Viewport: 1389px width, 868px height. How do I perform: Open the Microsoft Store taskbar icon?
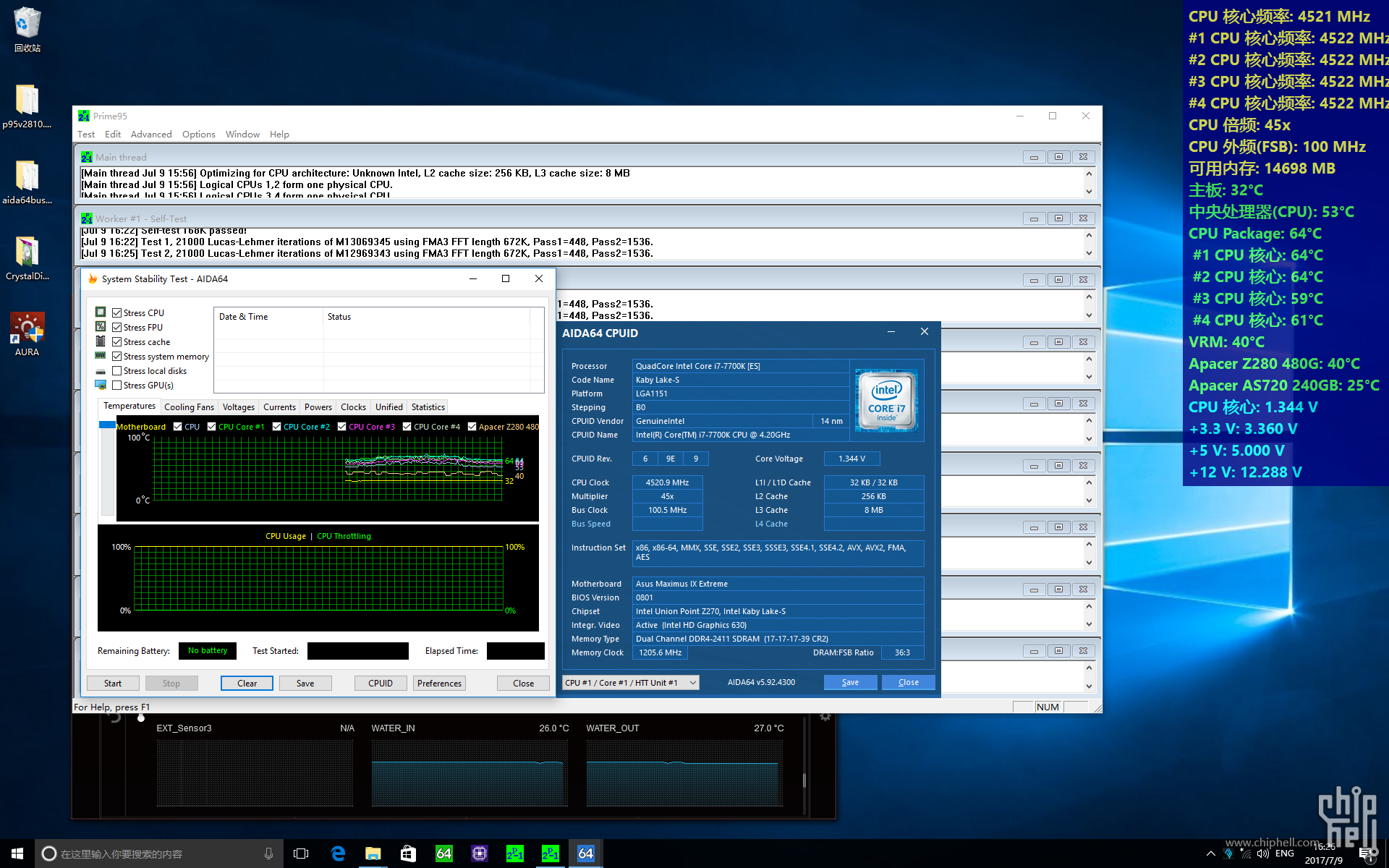(x=408, y=854)
